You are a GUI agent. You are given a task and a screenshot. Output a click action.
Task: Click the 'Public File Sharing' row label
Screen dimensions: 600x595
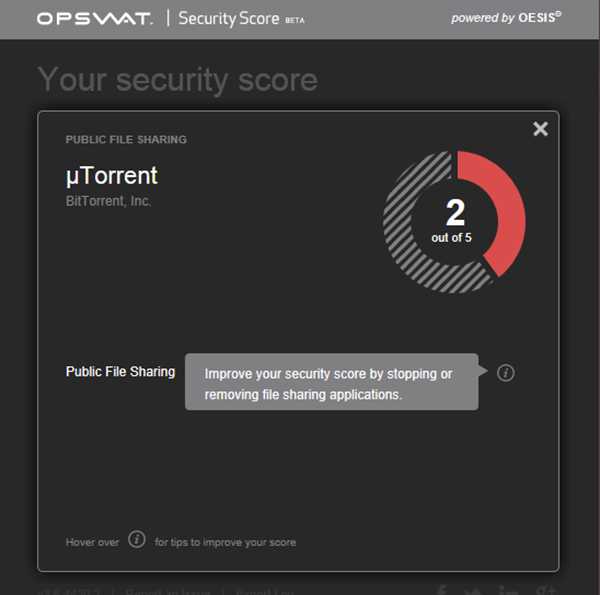[120, 372]
